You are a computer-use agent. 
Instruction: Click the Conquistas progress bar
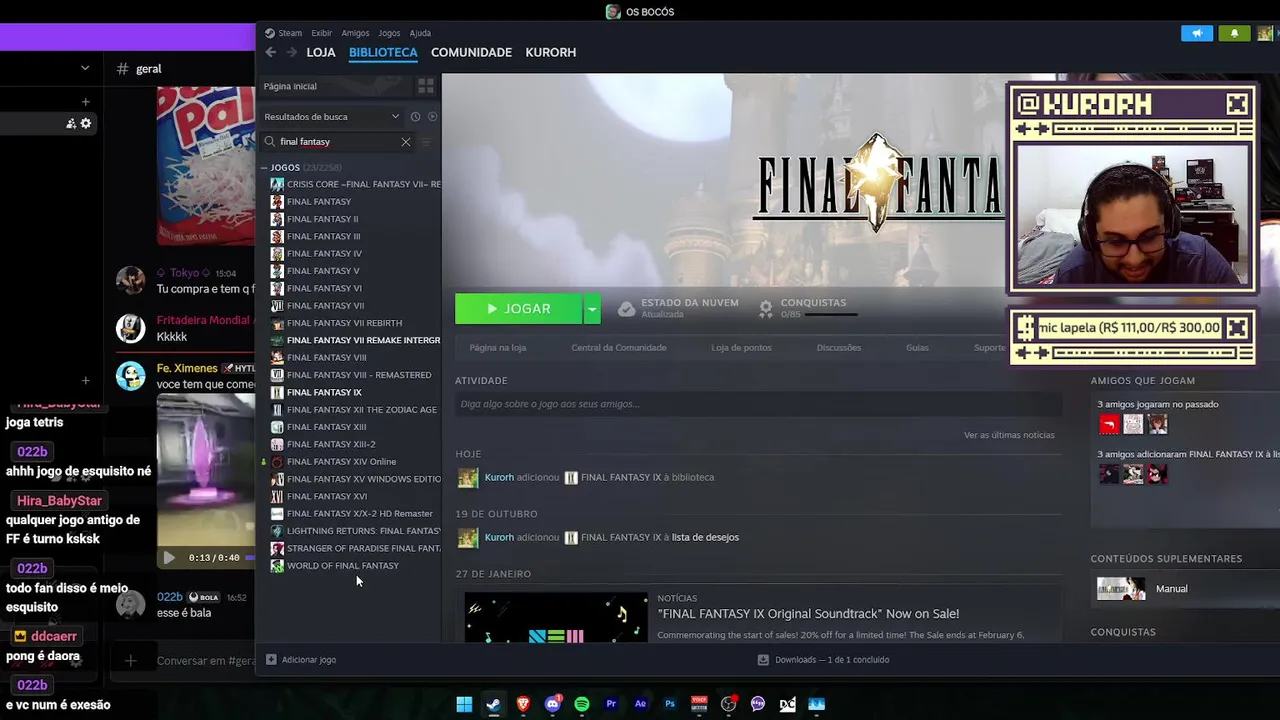831,315
